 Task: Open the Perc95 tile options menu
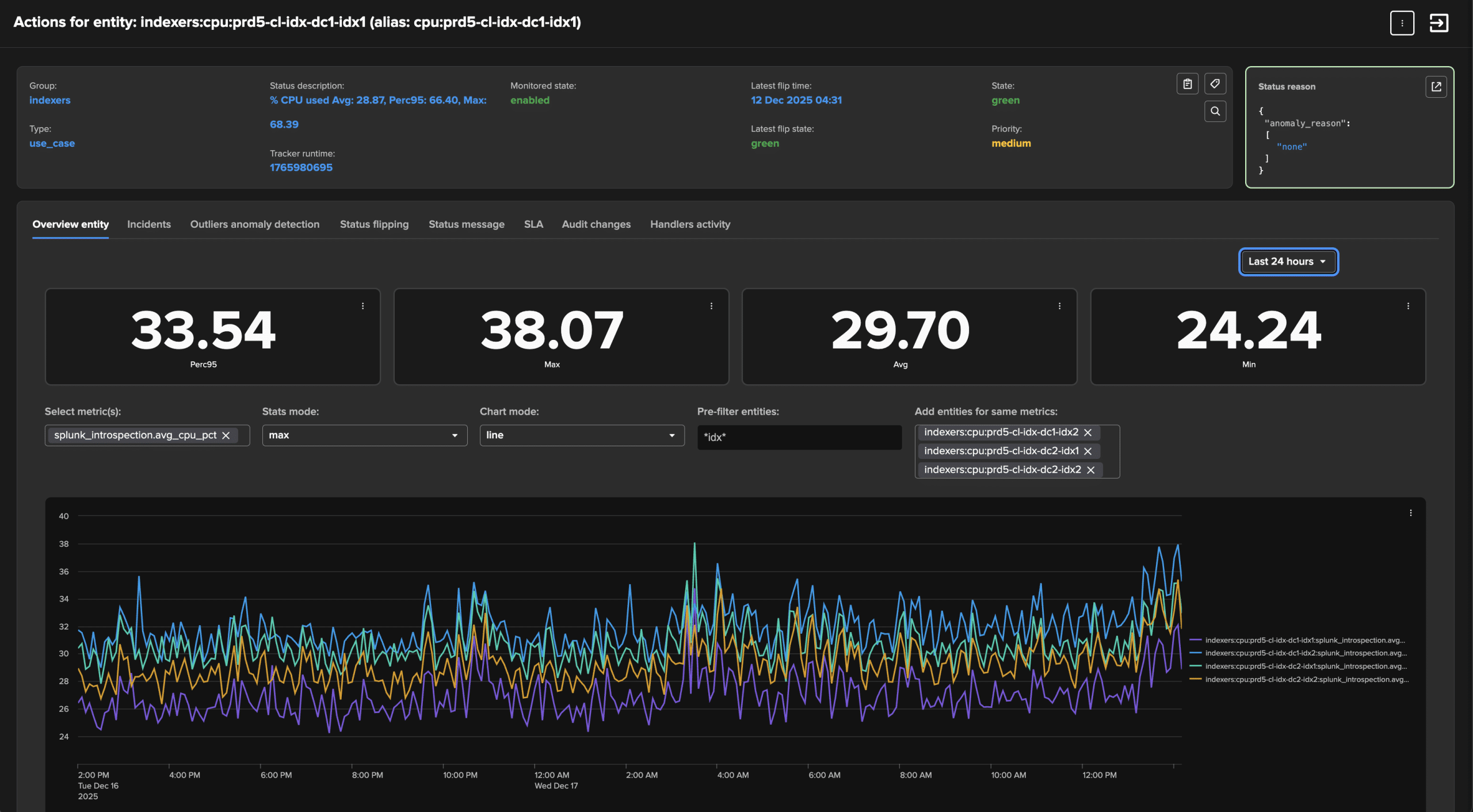362,306
